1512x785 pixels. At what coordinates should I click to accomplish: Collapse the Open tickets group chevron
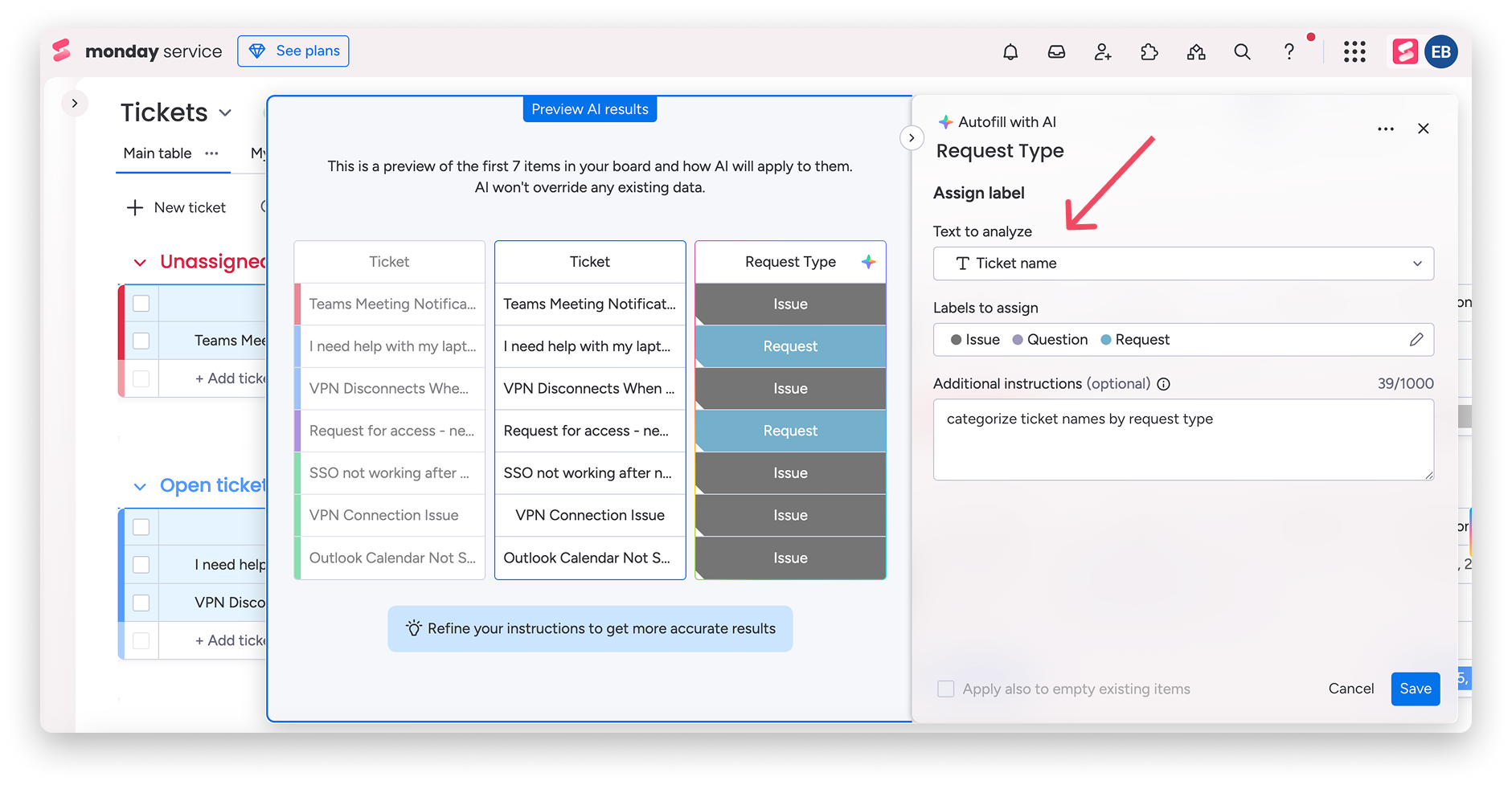pos(140,486)
